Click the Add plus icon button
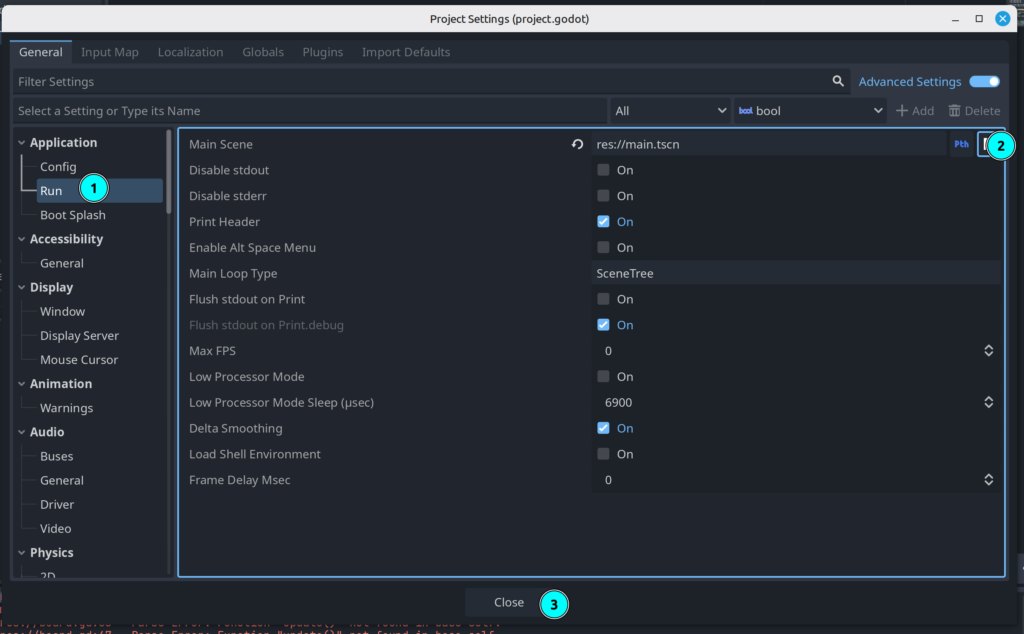The image size is (1024, 634). coord(914,111)
